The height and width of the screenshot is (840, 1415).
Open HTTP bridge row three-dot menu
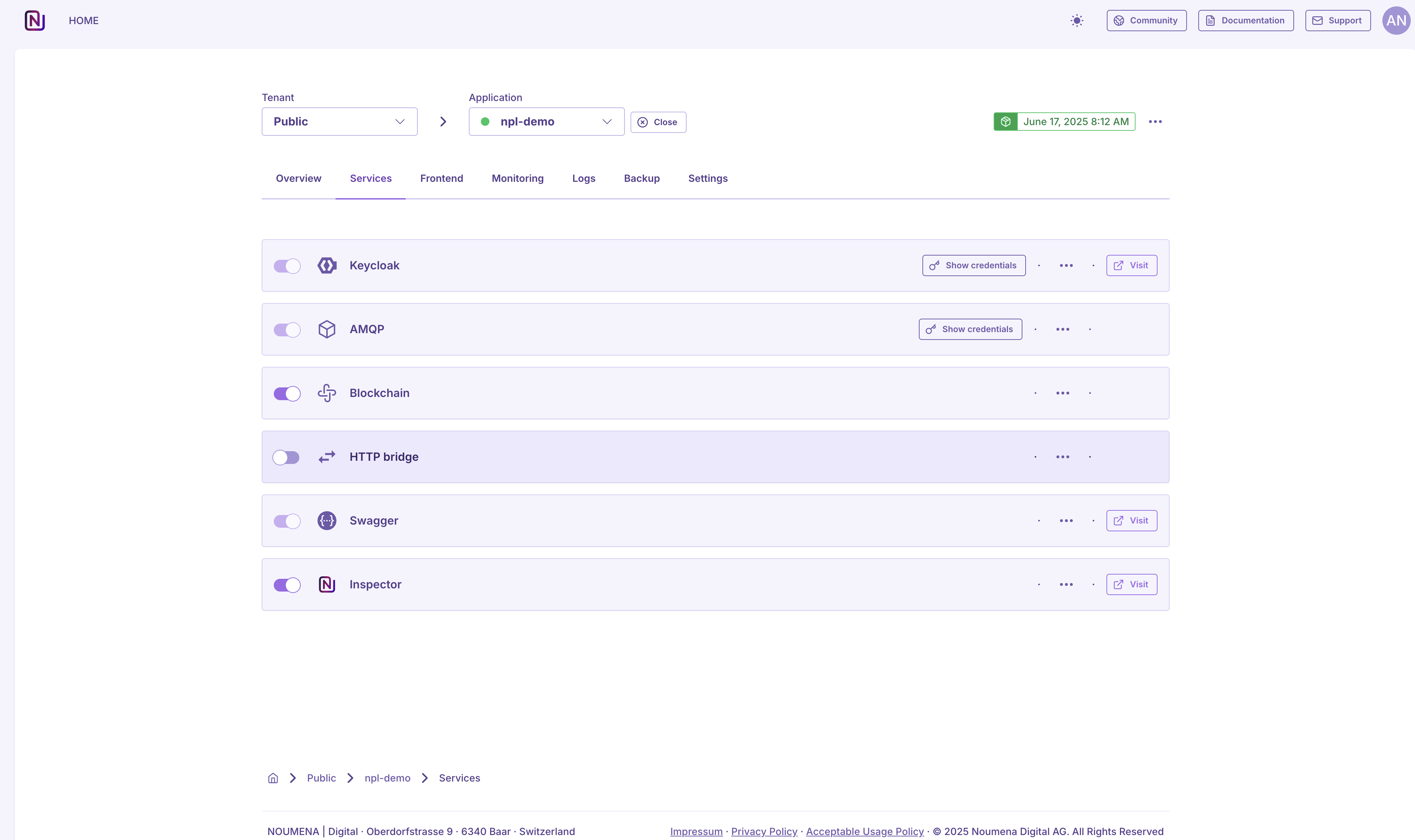pos(1062,457)
